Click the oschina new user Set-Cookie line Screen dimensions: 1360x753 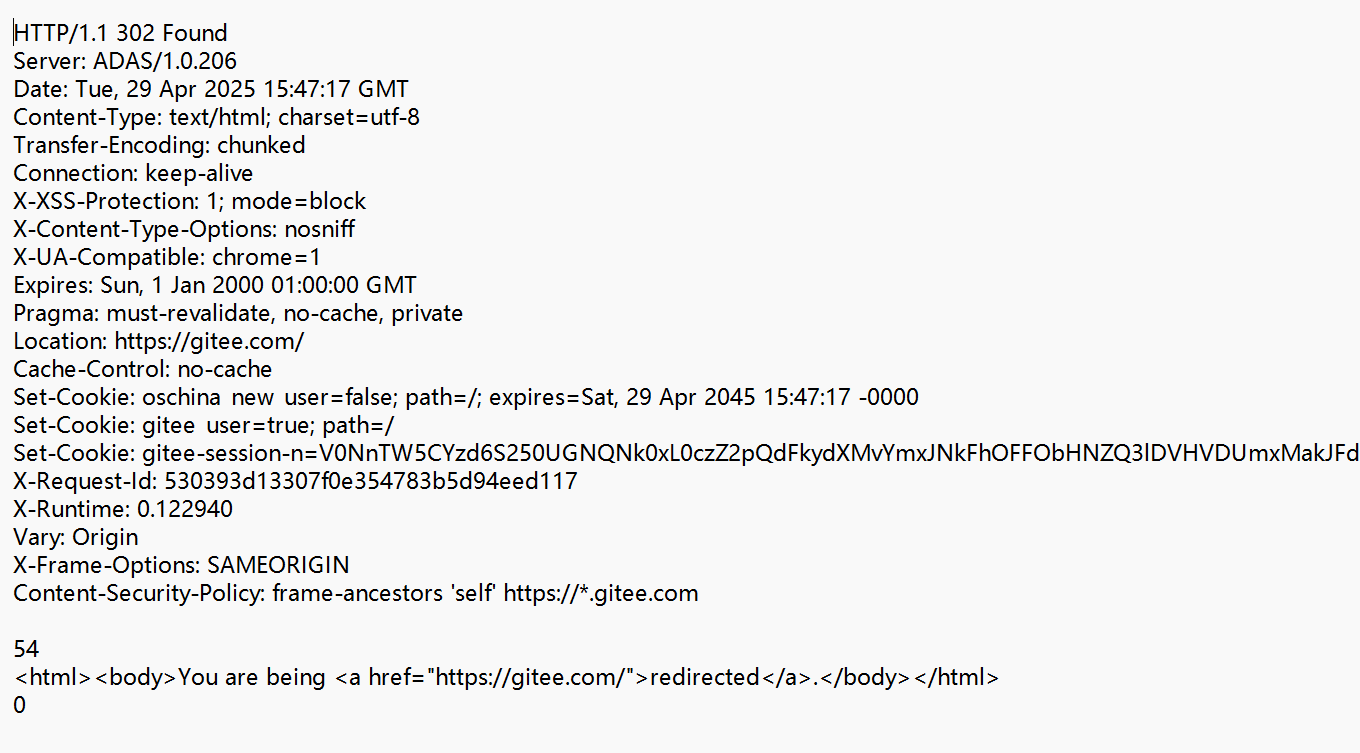pyautogui.click(x=466, y=397)
